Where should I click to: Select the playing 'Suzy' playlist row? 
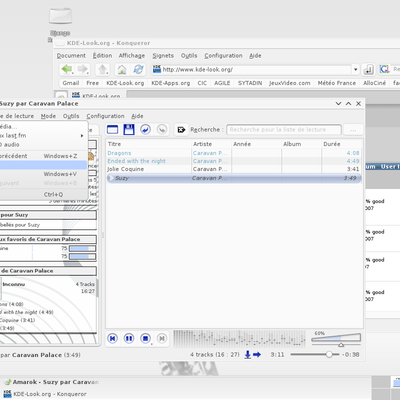[x=234, y=178]
